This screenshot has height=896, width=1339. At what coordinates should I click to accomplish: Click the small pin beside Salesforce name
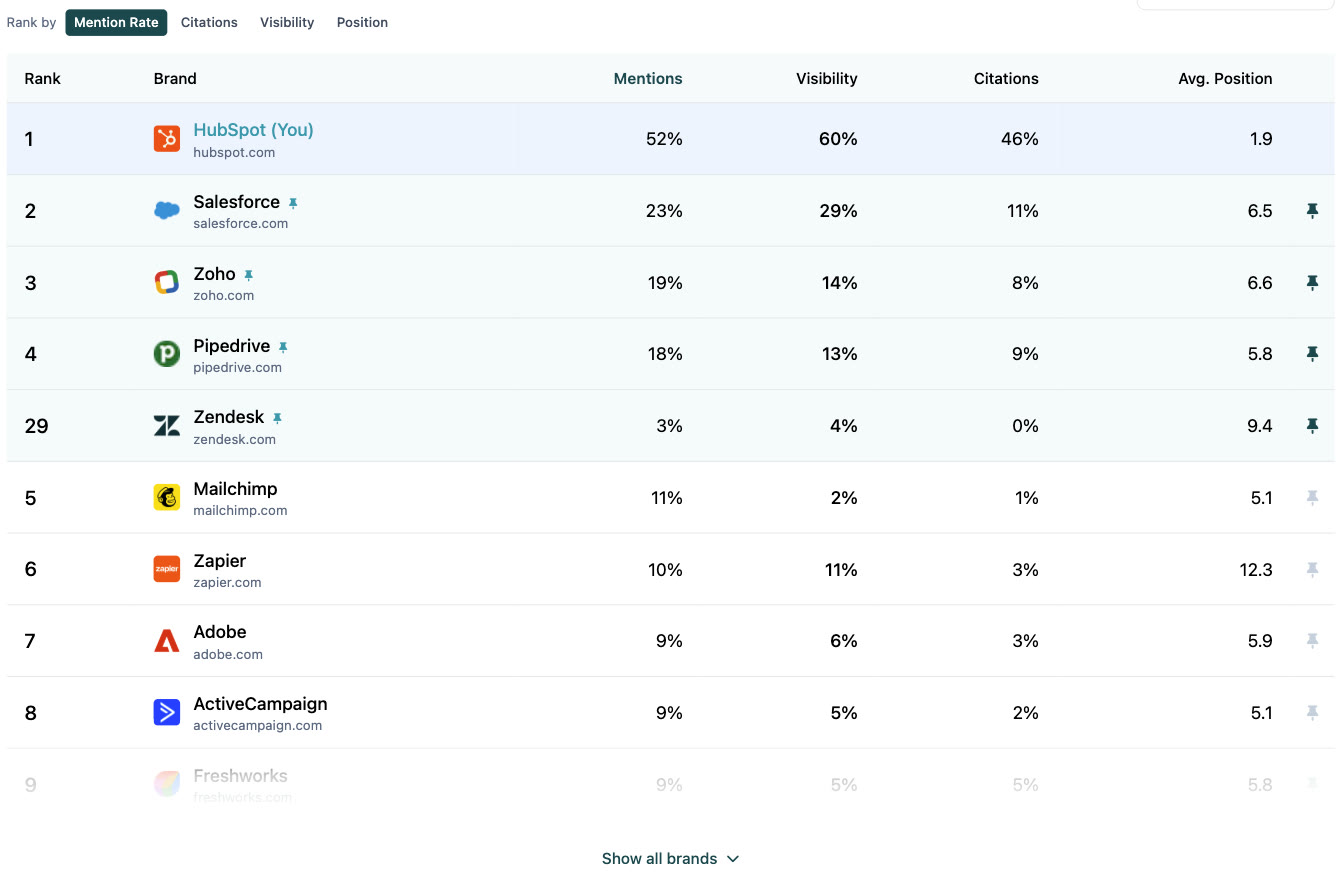pos(293,203)
